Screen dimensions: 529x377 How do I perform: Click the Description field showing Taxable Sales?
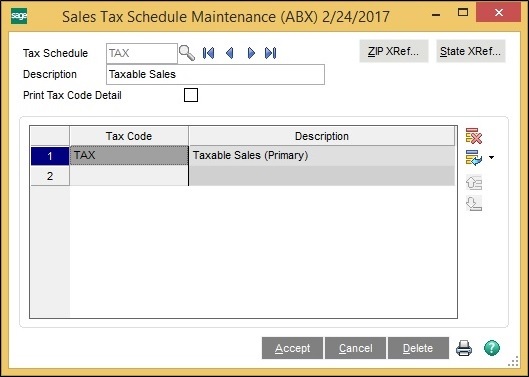coord(215,74)
